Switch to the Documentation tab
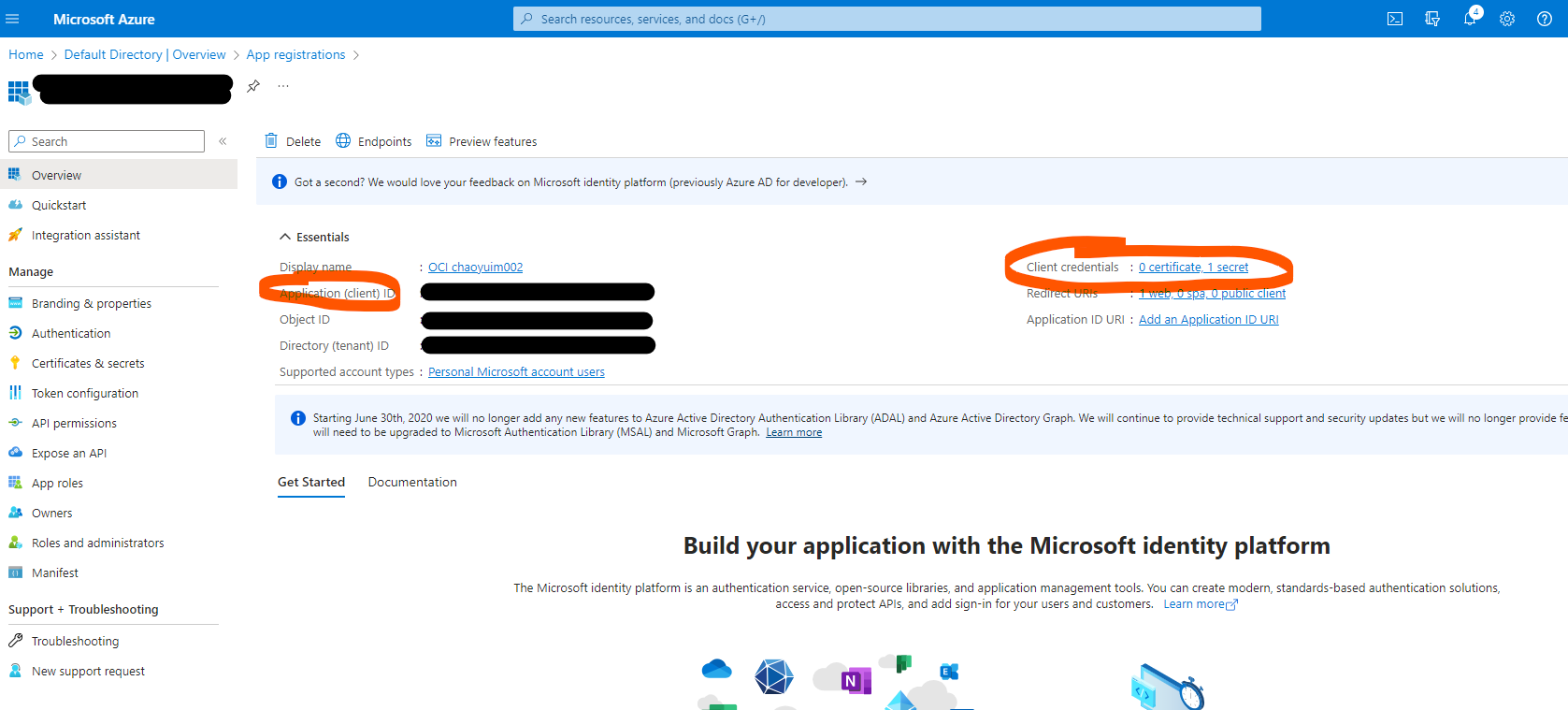 point(412,482)
